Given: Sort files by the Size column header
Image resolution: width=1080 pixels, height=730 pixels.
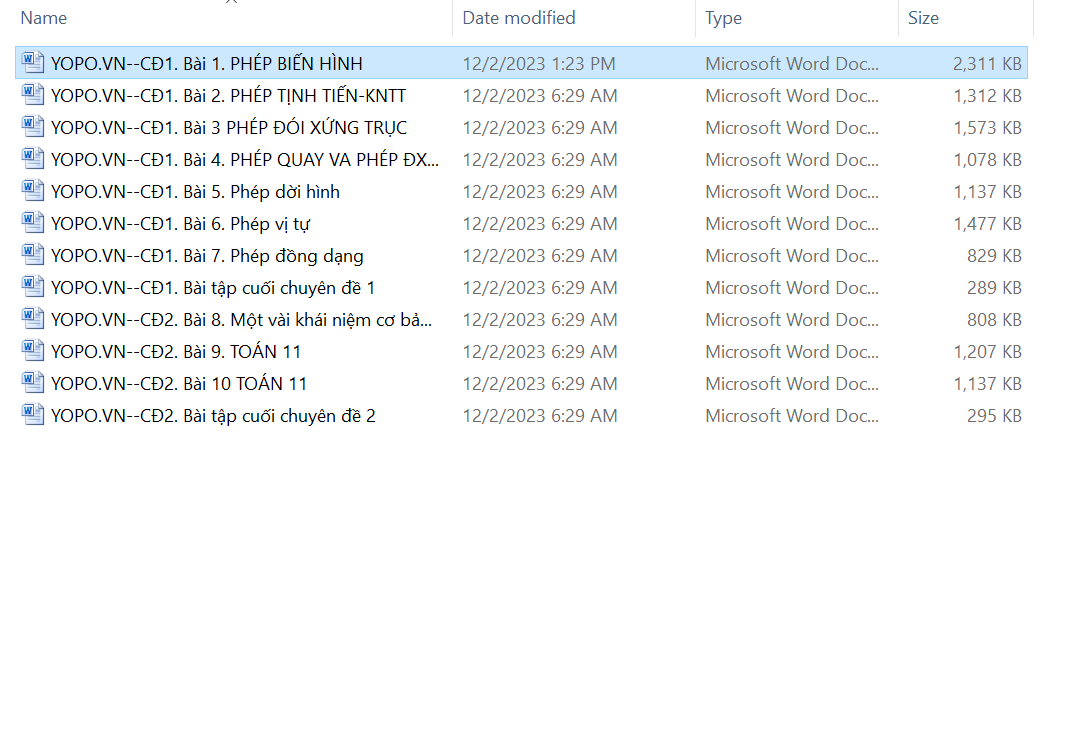Looking at the screenshot, I should [x=923, y=18].
